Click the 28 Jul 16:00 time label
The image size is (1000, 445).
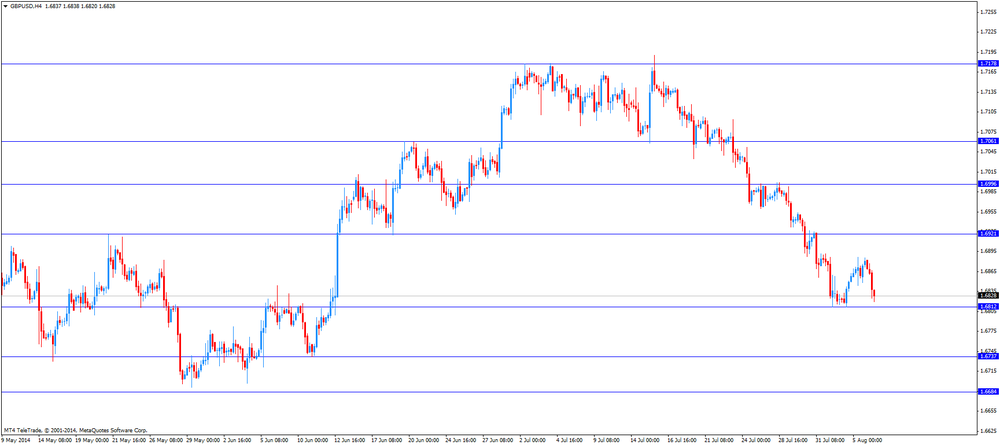pos(792,440)
